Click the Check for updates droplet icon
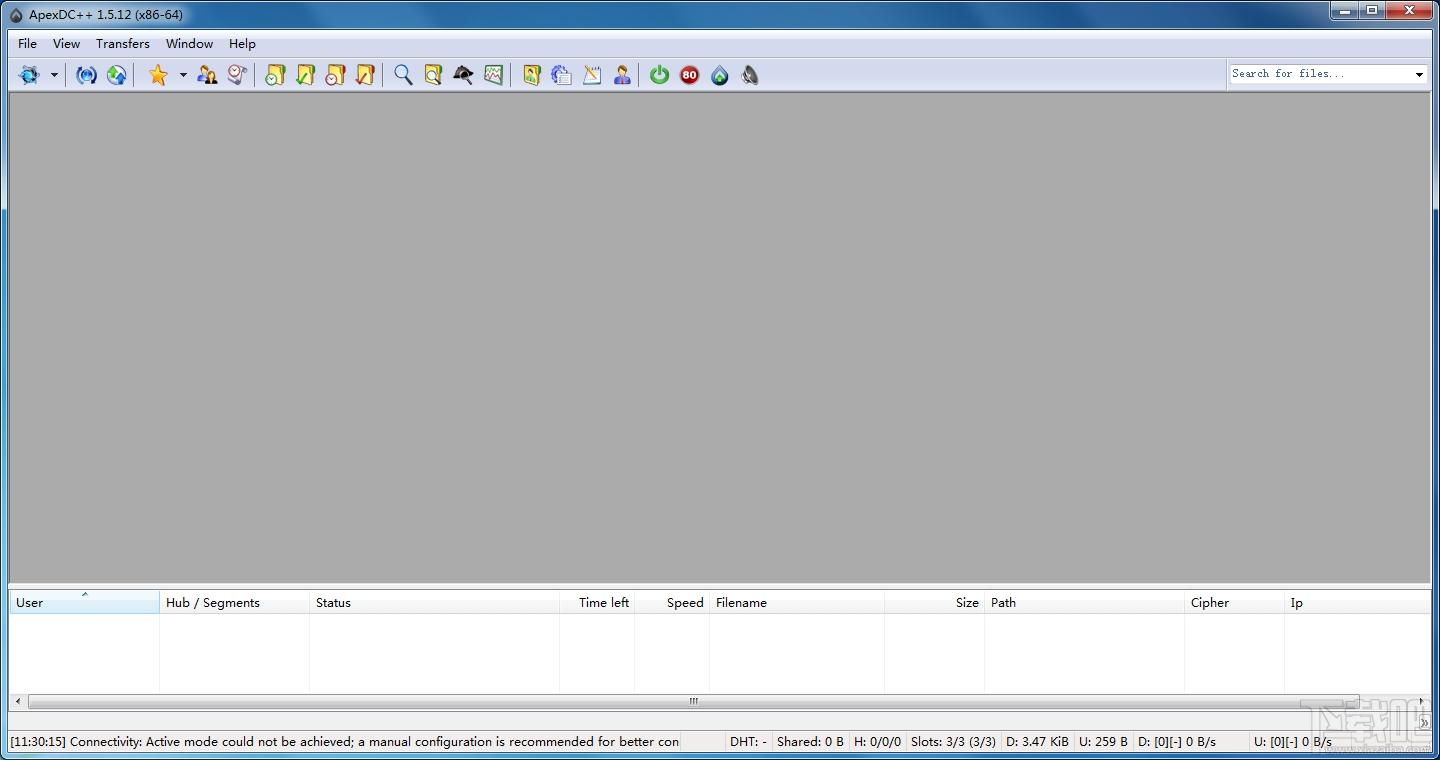 point(720,75)
